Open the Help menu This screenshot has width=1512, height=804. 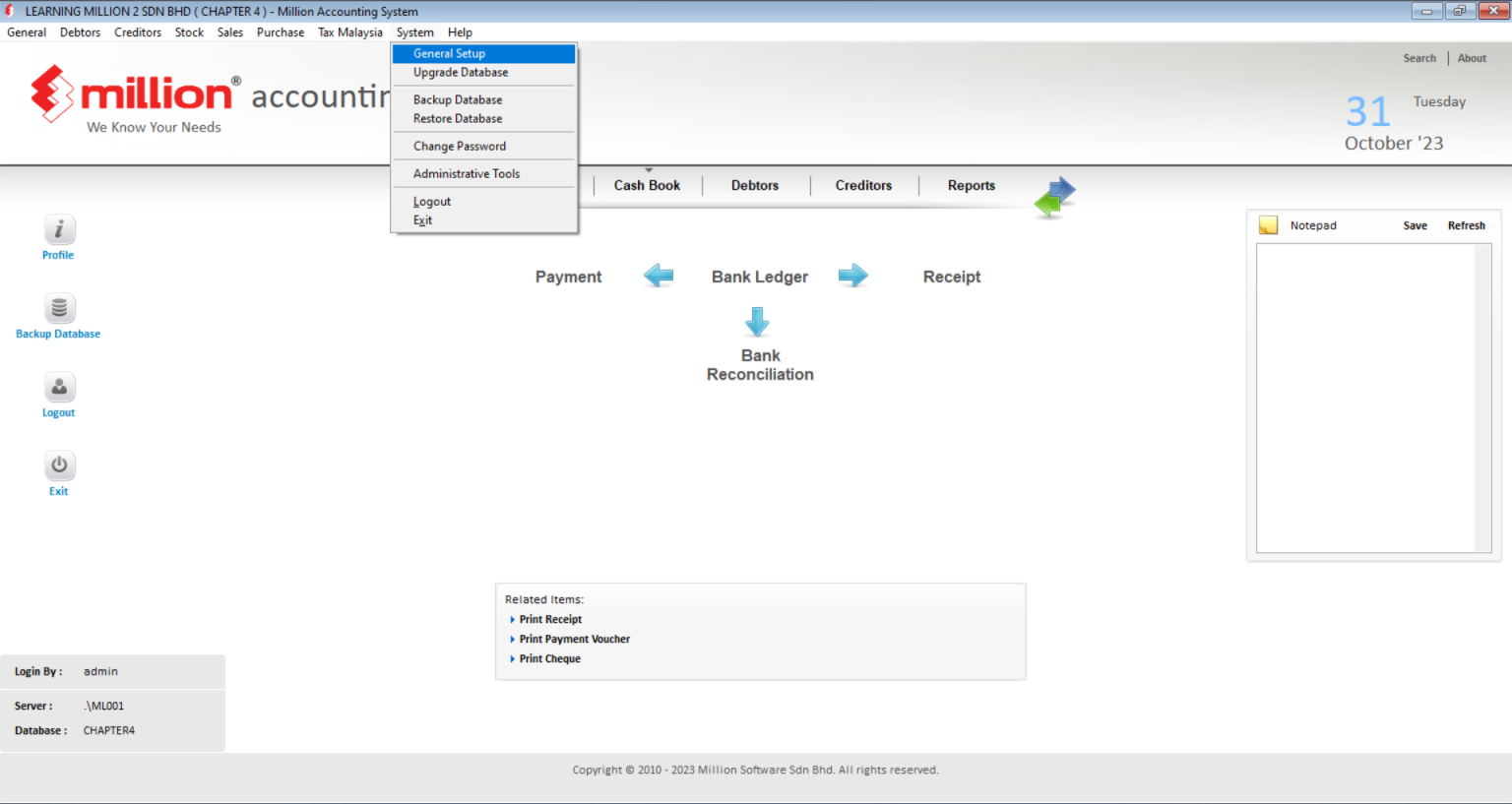pos(460,32)
